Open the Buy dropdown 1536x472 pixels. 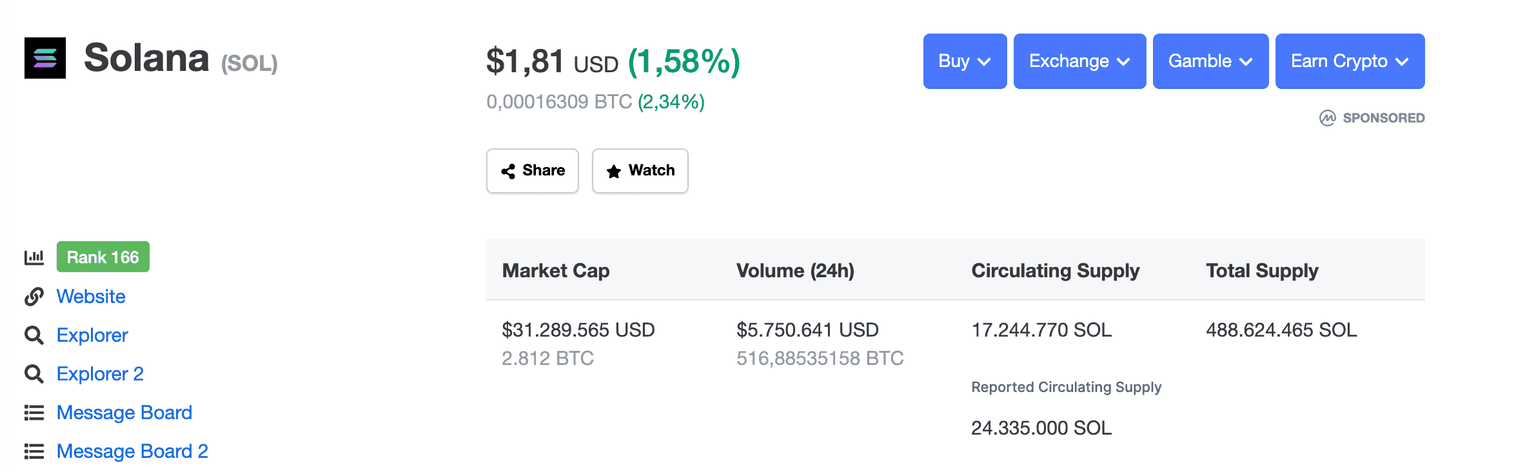(964, 61)
